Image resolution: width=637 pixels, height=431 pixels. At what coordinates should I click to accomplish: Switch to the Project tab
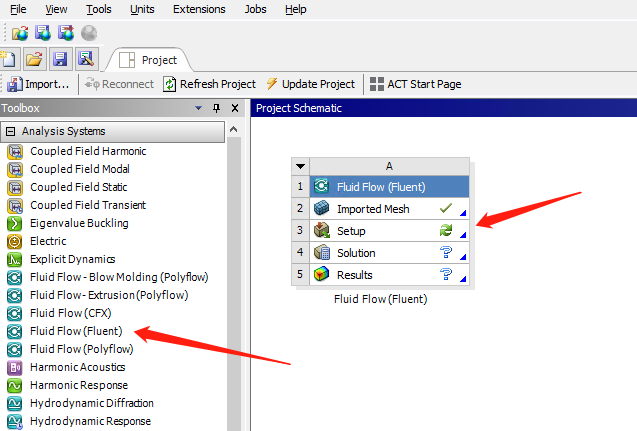[x=149, y=60]
